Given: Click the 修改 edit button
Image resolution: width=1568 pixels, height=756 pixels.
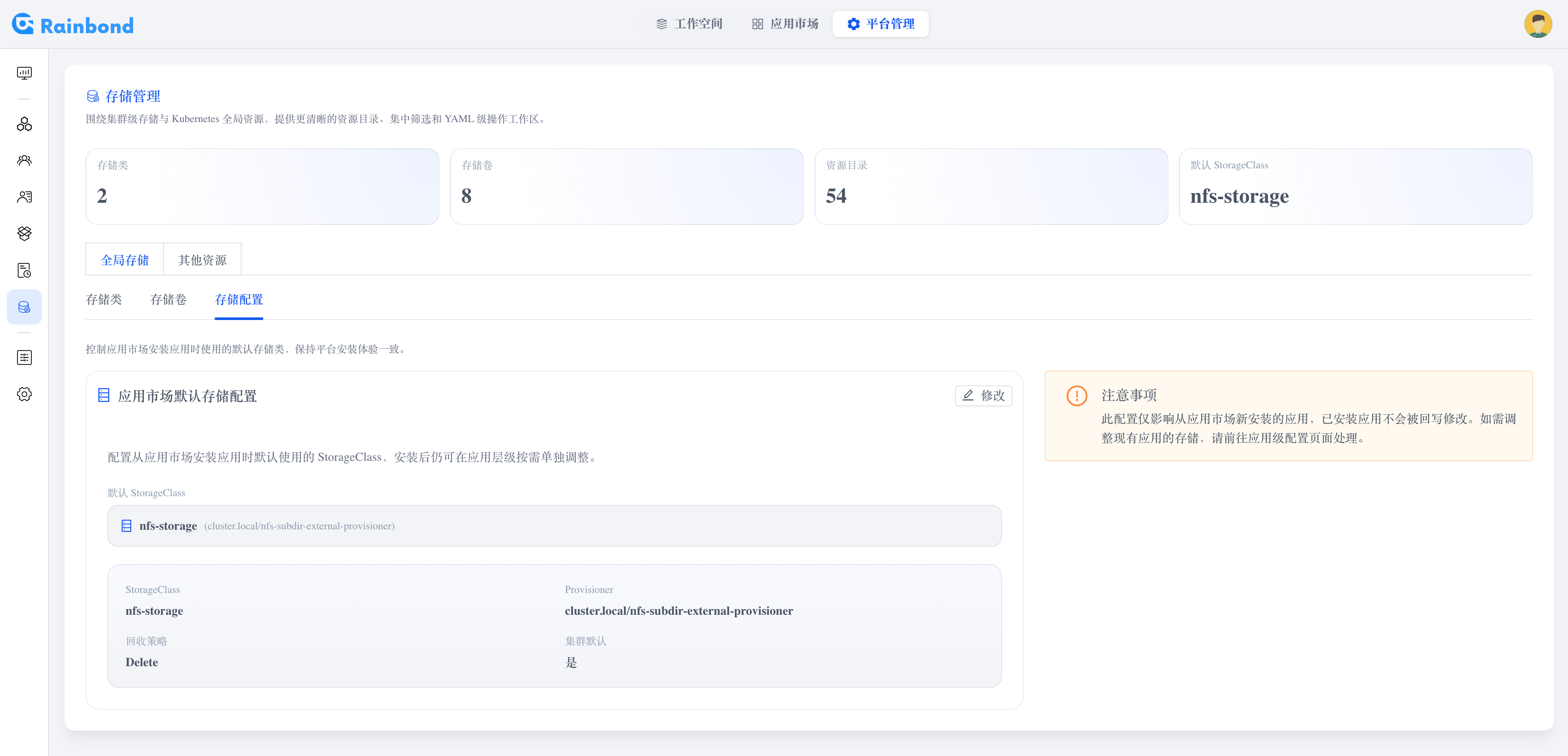Looking at the screenshot, I should (x=983, y=395).
